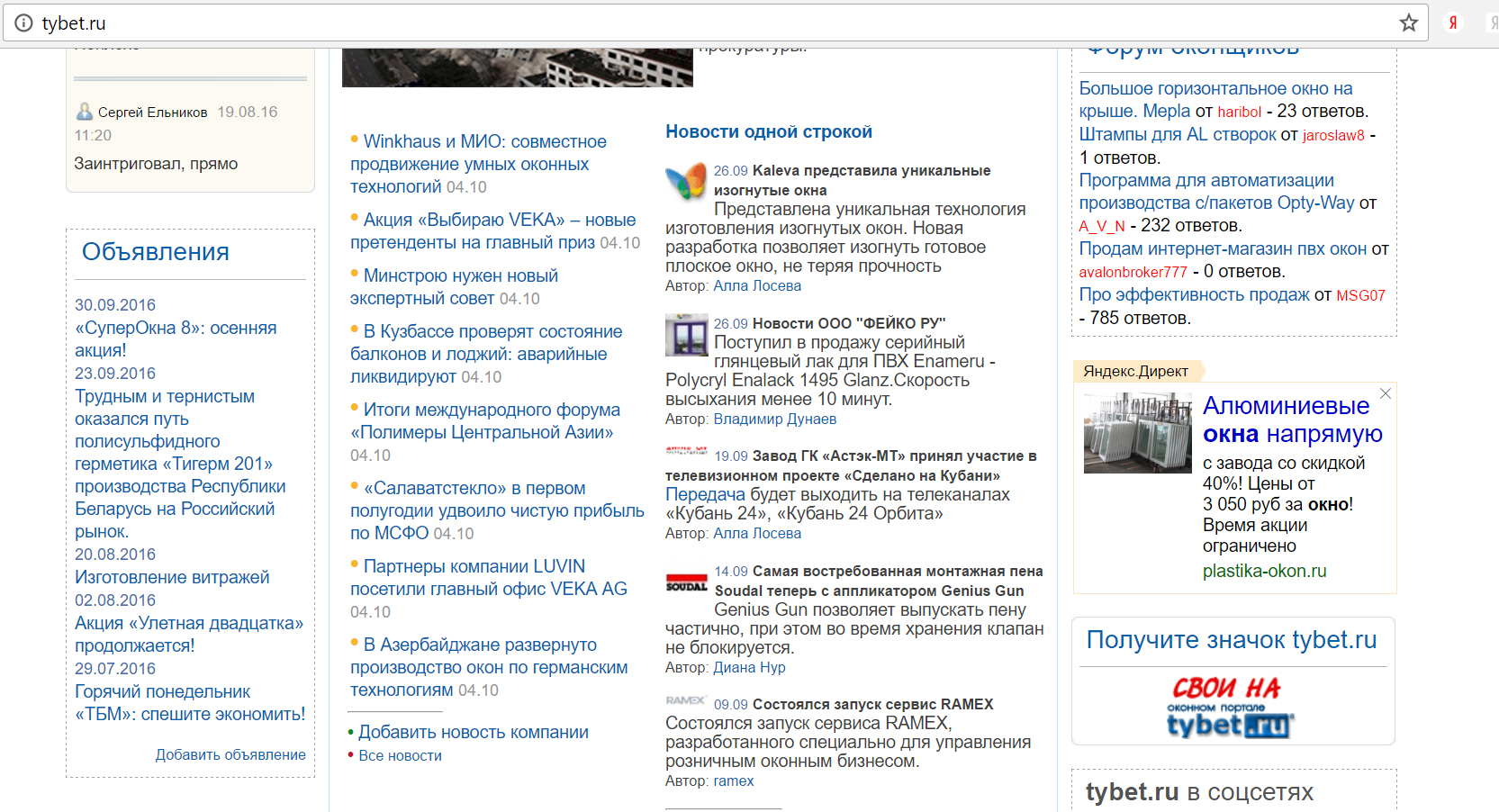Click 'Добавить новость компании' link

coord(474,732)
